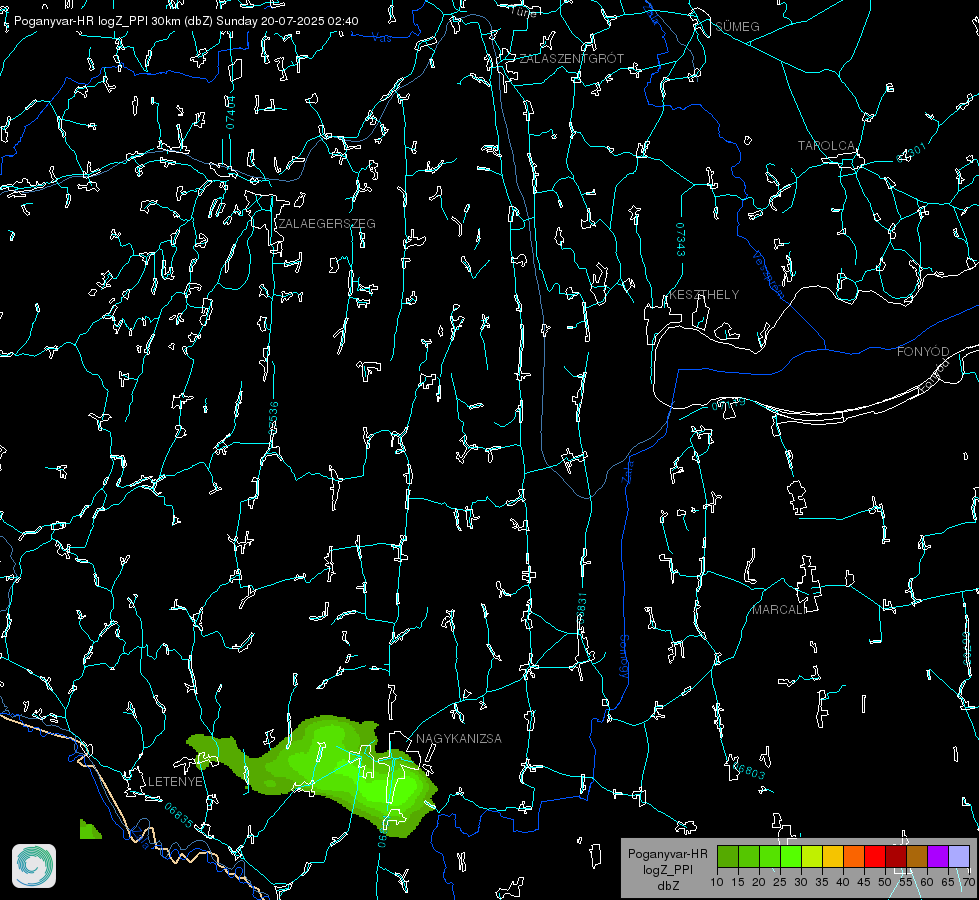Click the ZALASZENTGRÓT city label
979x900 pixels.
coord(572,59)
